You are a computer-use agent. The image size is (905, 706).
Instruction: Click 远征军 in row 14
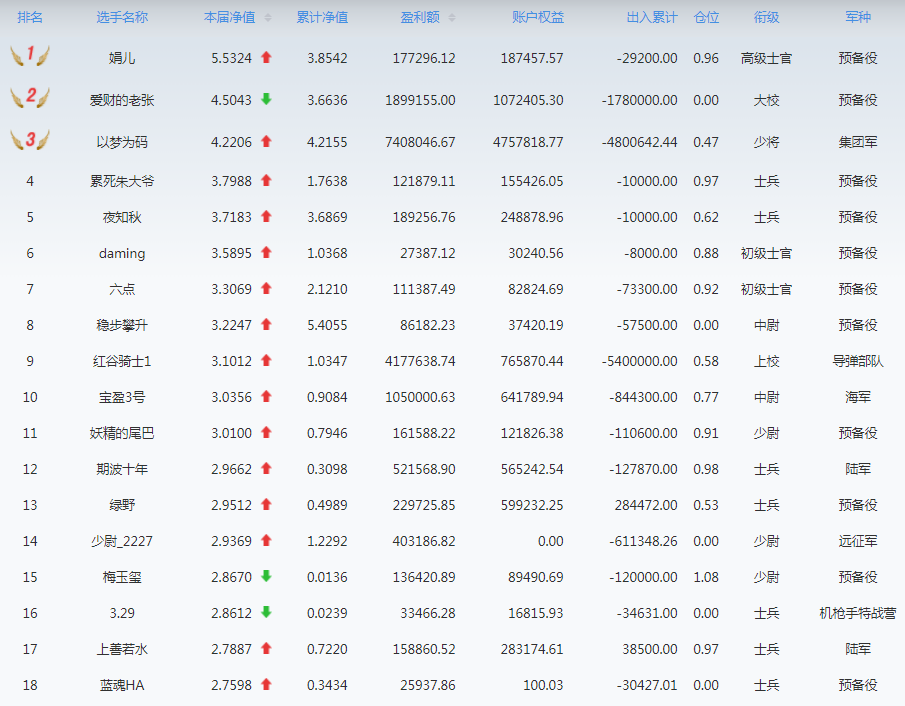[x=858, y=541]
